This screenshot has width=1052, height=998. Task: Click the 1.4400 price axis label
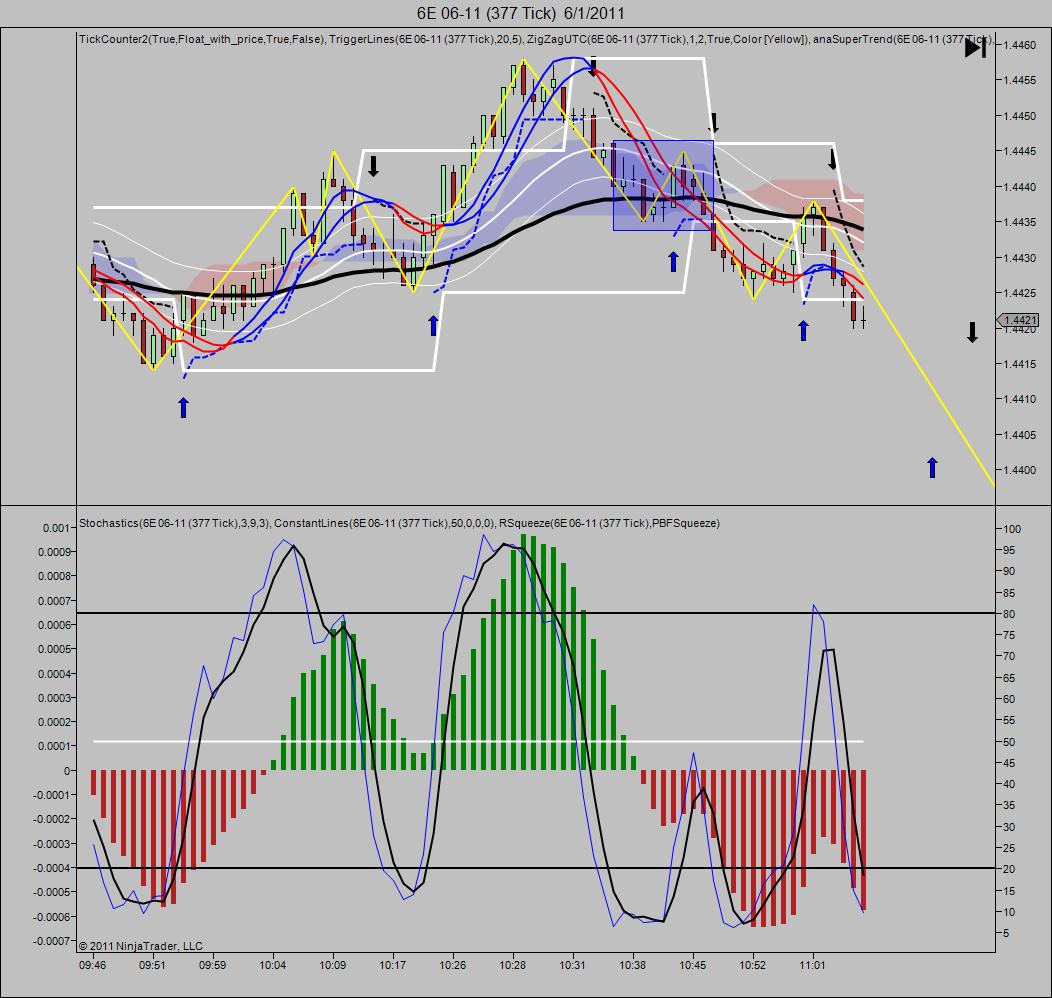tap(1019, 470)
